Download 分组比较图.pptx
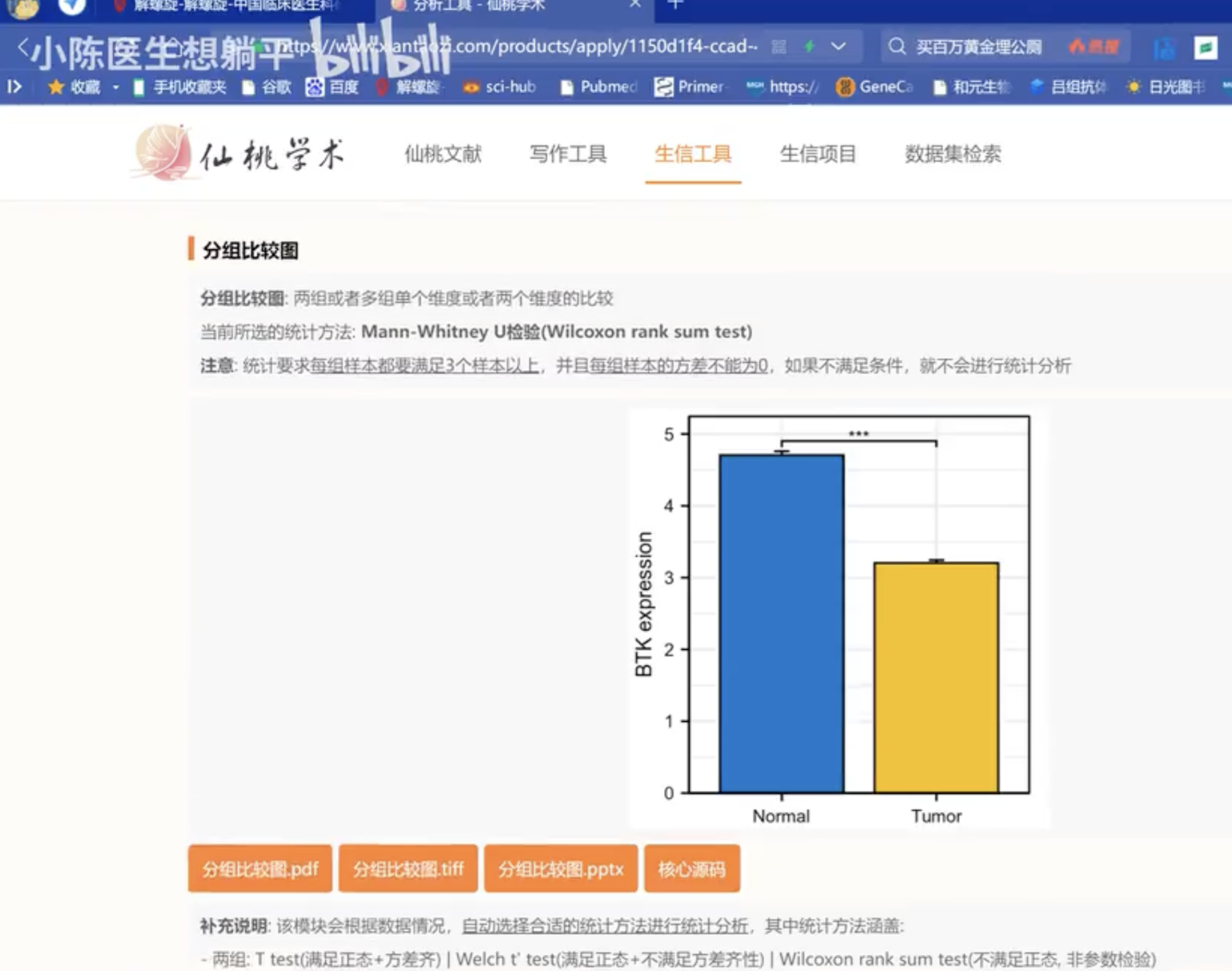This screenshot has height=971, width=1232. click(561, 868)
